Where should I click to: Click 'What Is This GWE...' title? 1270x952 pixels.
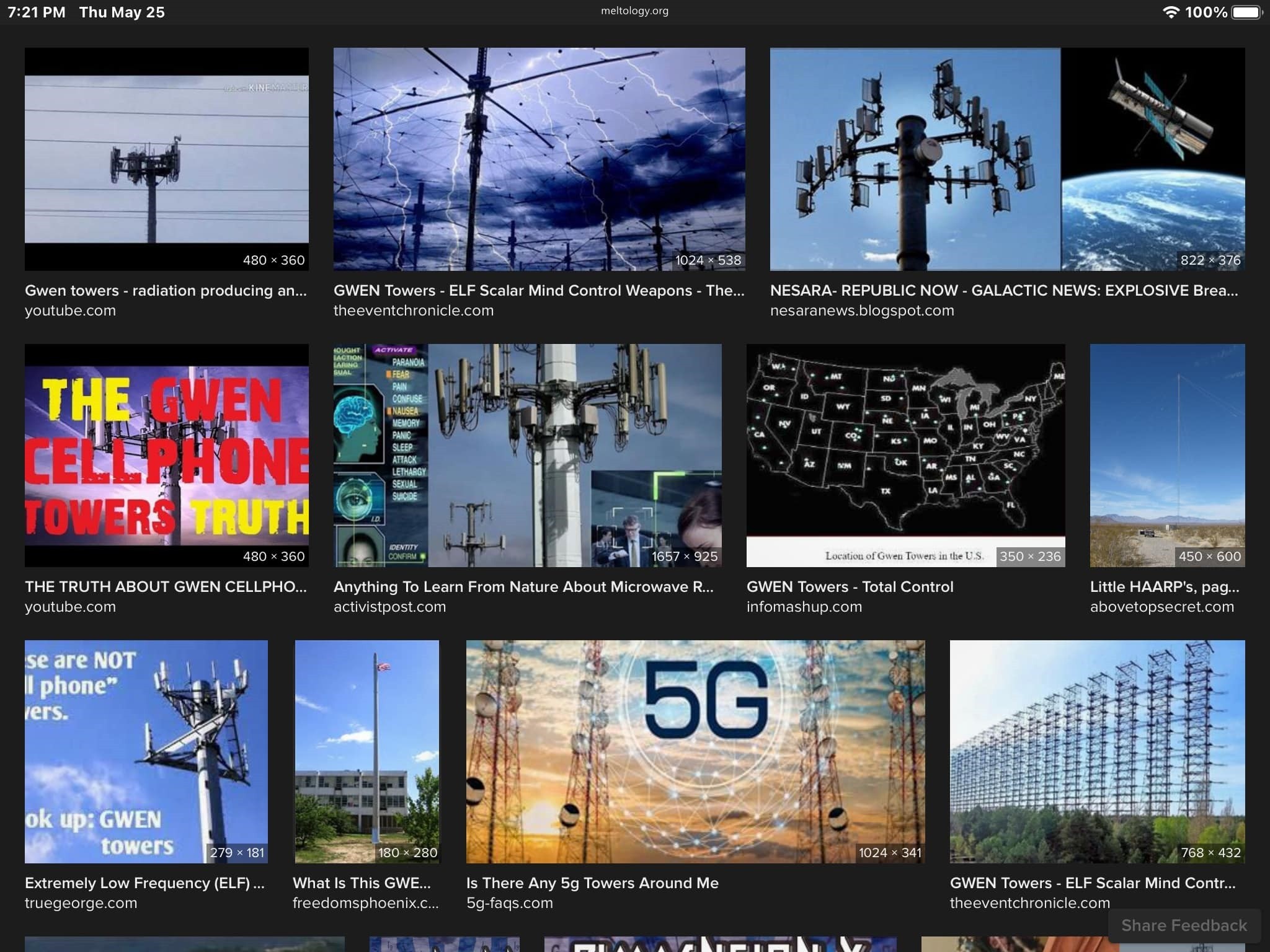362,883
